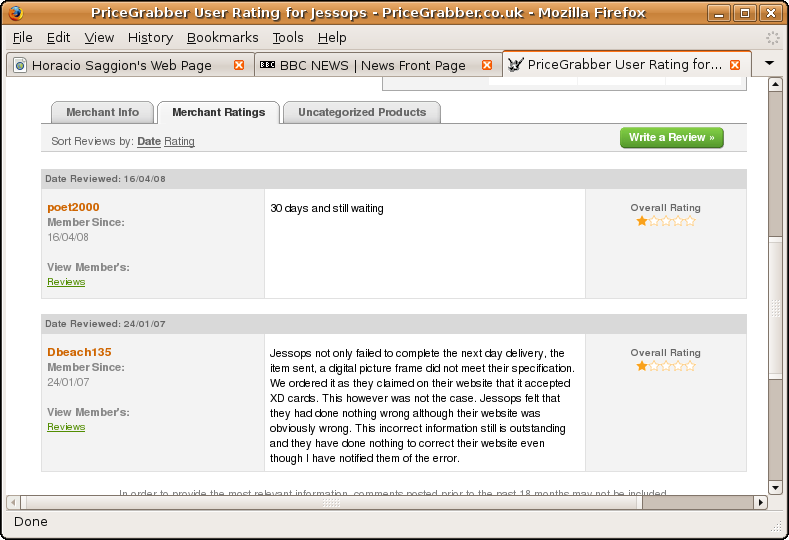Close the BBC NEWS tab
This screenshot has width=789, height=540.
pyautogui.click(x=487, y=65)
